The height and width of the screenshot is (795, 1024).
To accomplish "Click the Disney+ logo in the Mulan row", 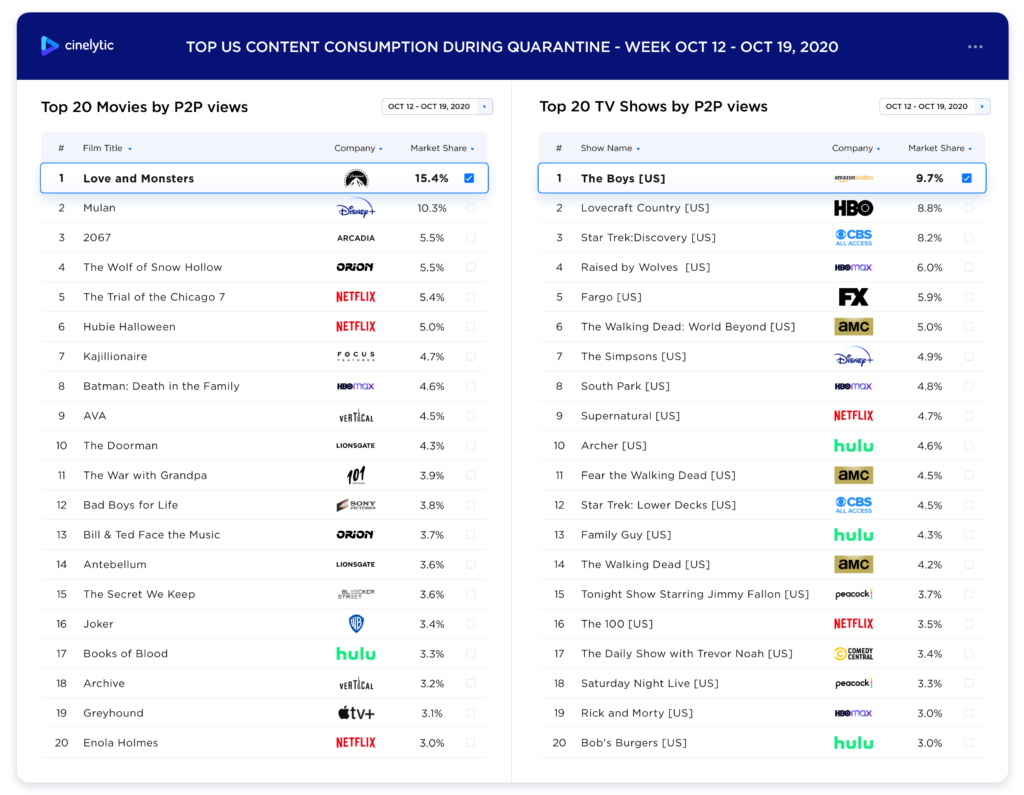I will (356, 208).
